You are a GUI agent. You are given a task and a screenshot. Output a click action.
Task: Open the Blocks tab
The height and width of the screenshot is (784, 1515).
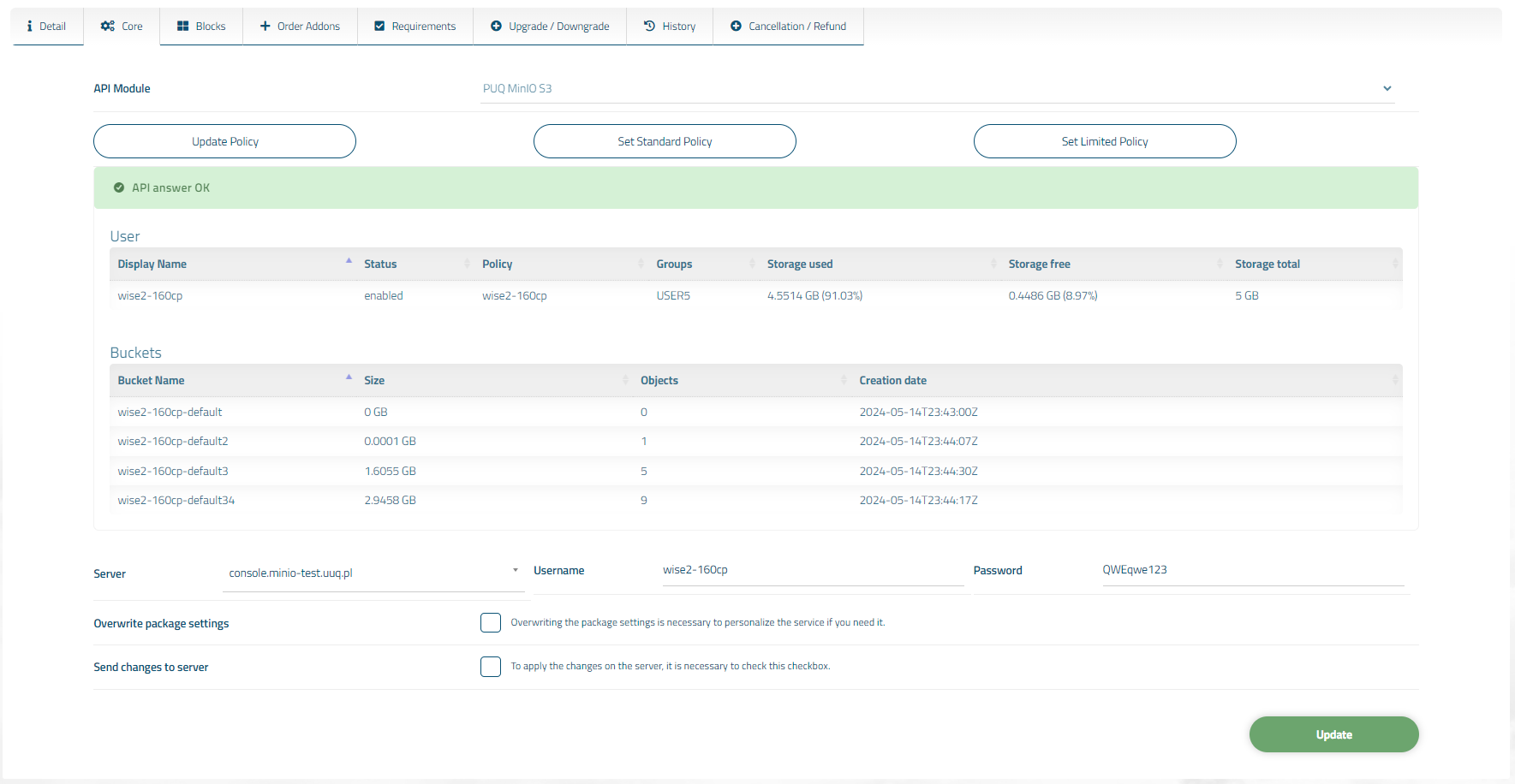[x=201, y=27]
